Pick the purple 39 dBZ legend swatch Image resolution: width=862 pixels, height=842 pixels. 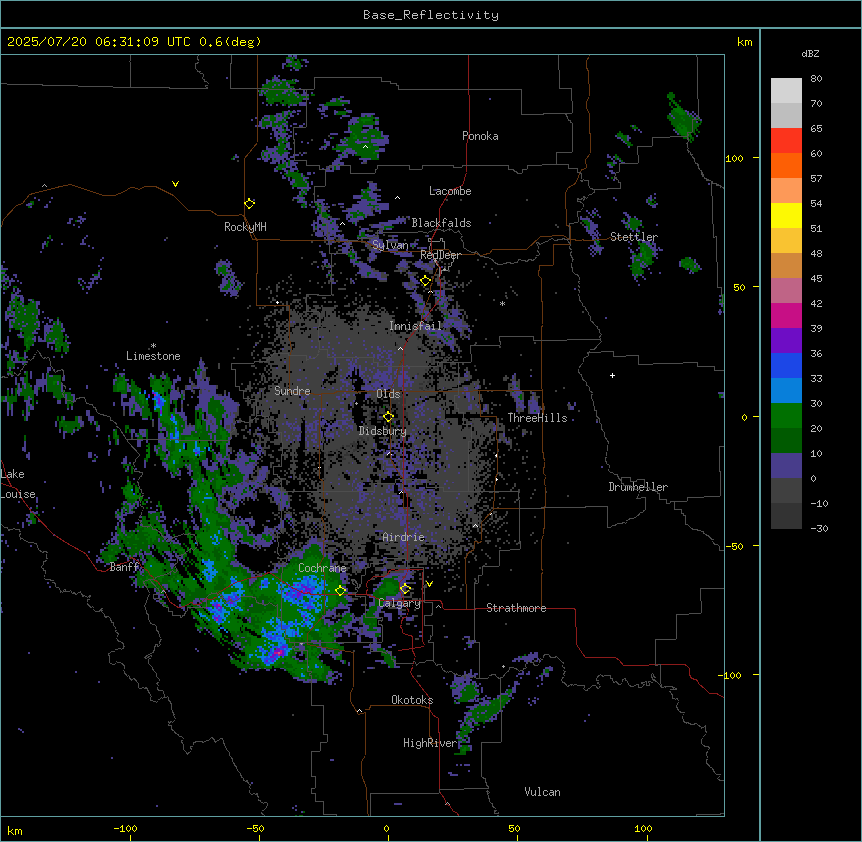(786, 340)
